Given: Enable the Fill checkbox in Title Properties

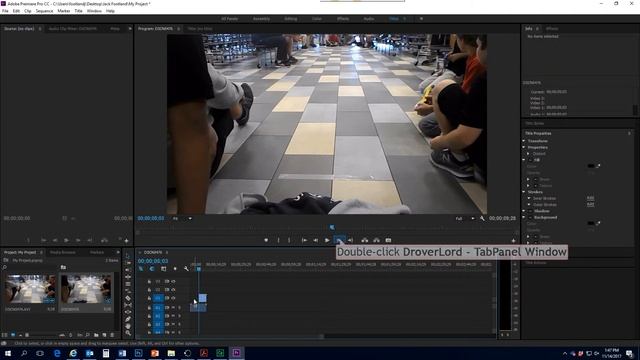Looking at the screenshot, I should click(x=530, y=160).
